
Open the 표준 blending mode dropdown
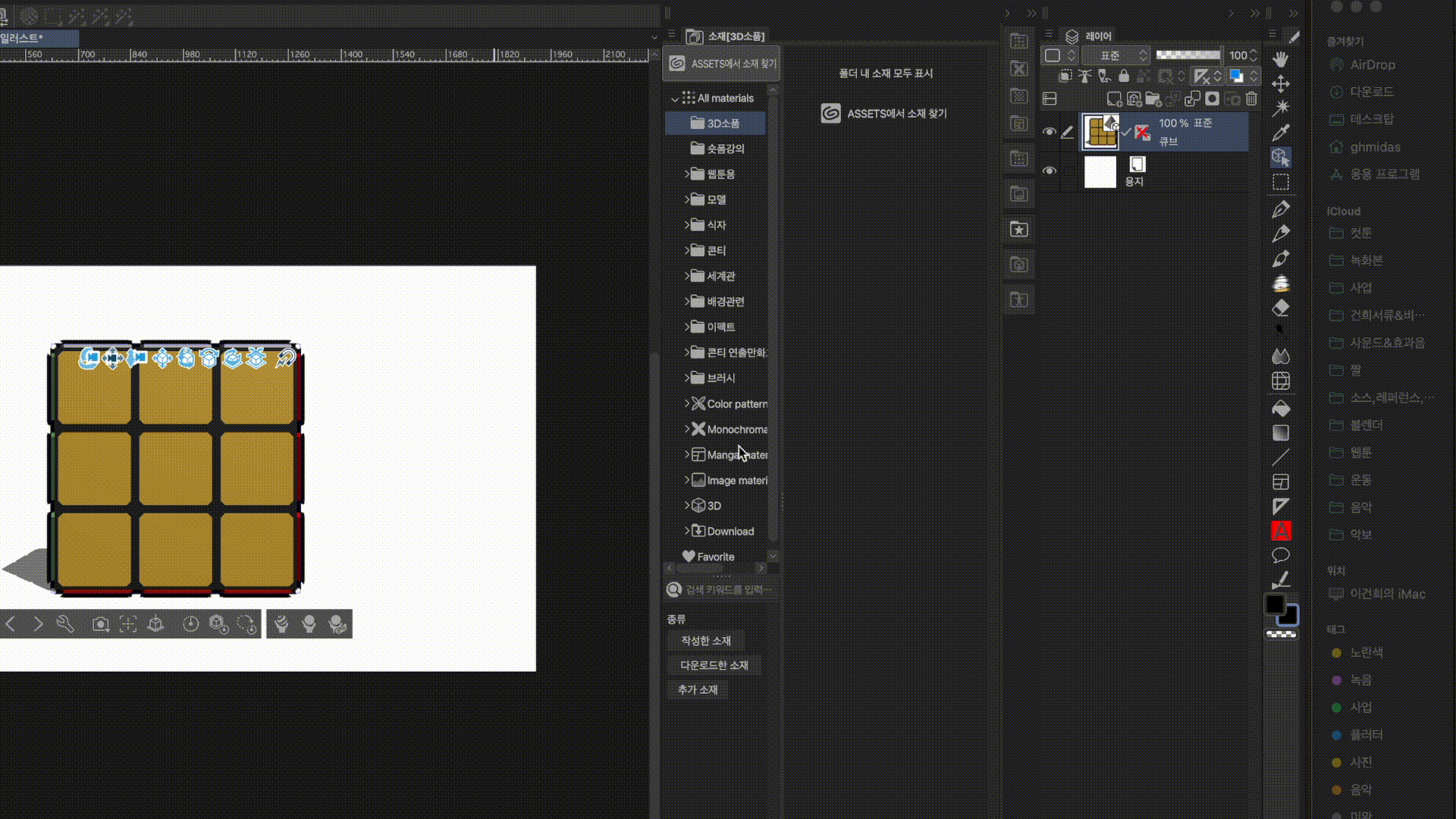coord(1116,55)
